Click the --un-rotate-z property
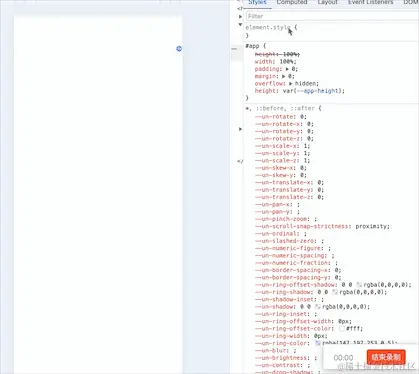The width and height of the screenshot is (419, 374). pyautogui.click(x=279, y=139)
